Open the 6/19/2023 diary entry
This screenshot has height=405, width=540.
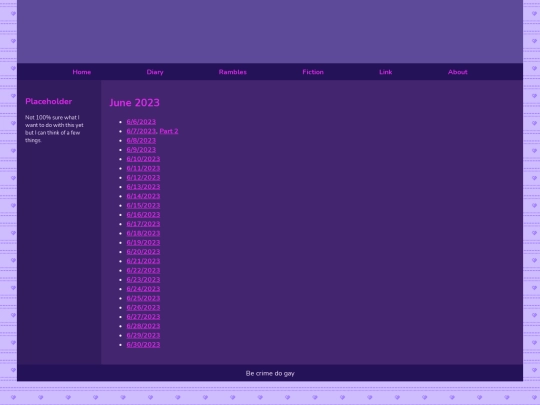(x=143, y=242)
